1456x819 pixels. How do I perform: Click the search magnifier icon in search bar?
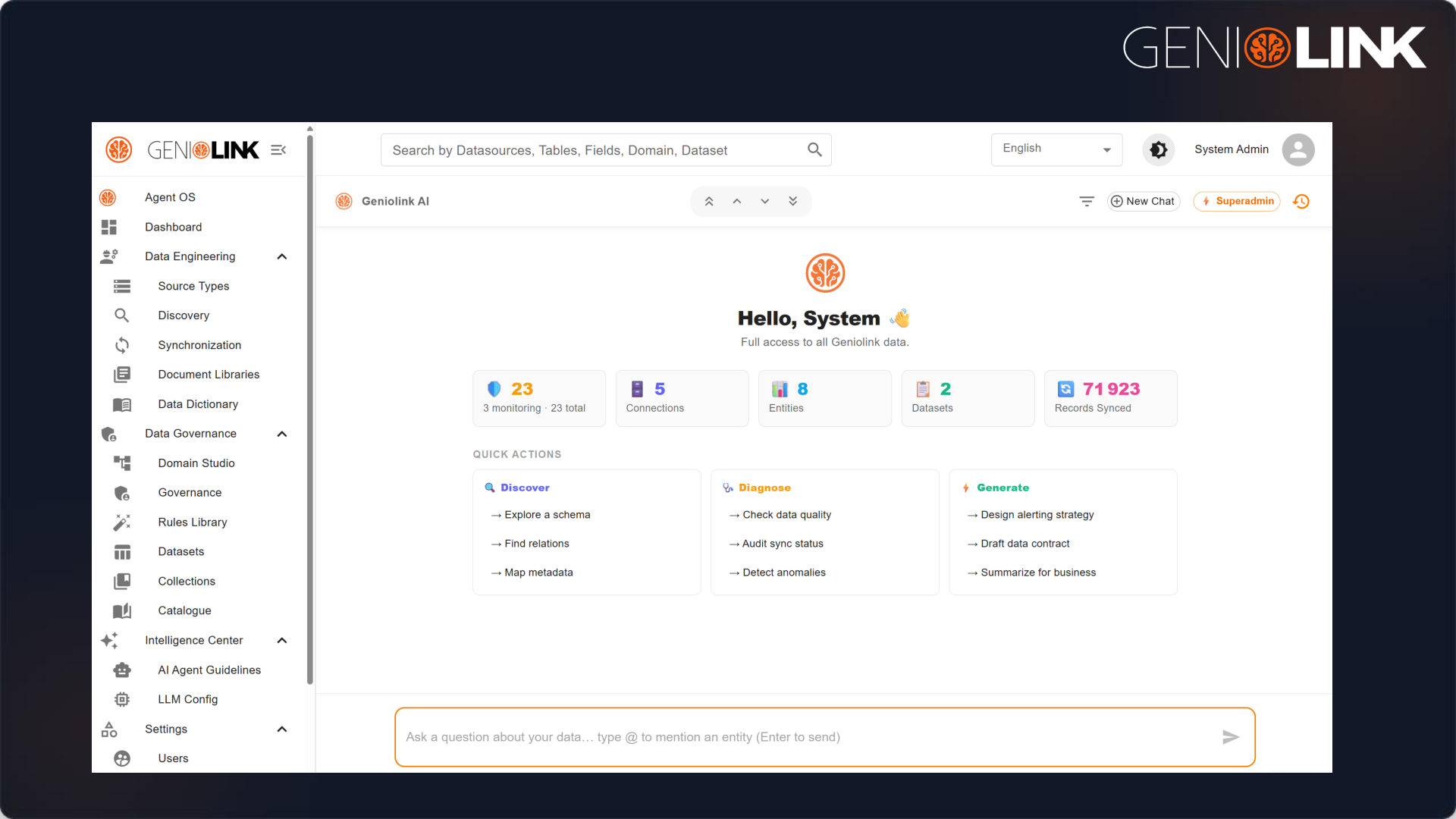(814, 150)
